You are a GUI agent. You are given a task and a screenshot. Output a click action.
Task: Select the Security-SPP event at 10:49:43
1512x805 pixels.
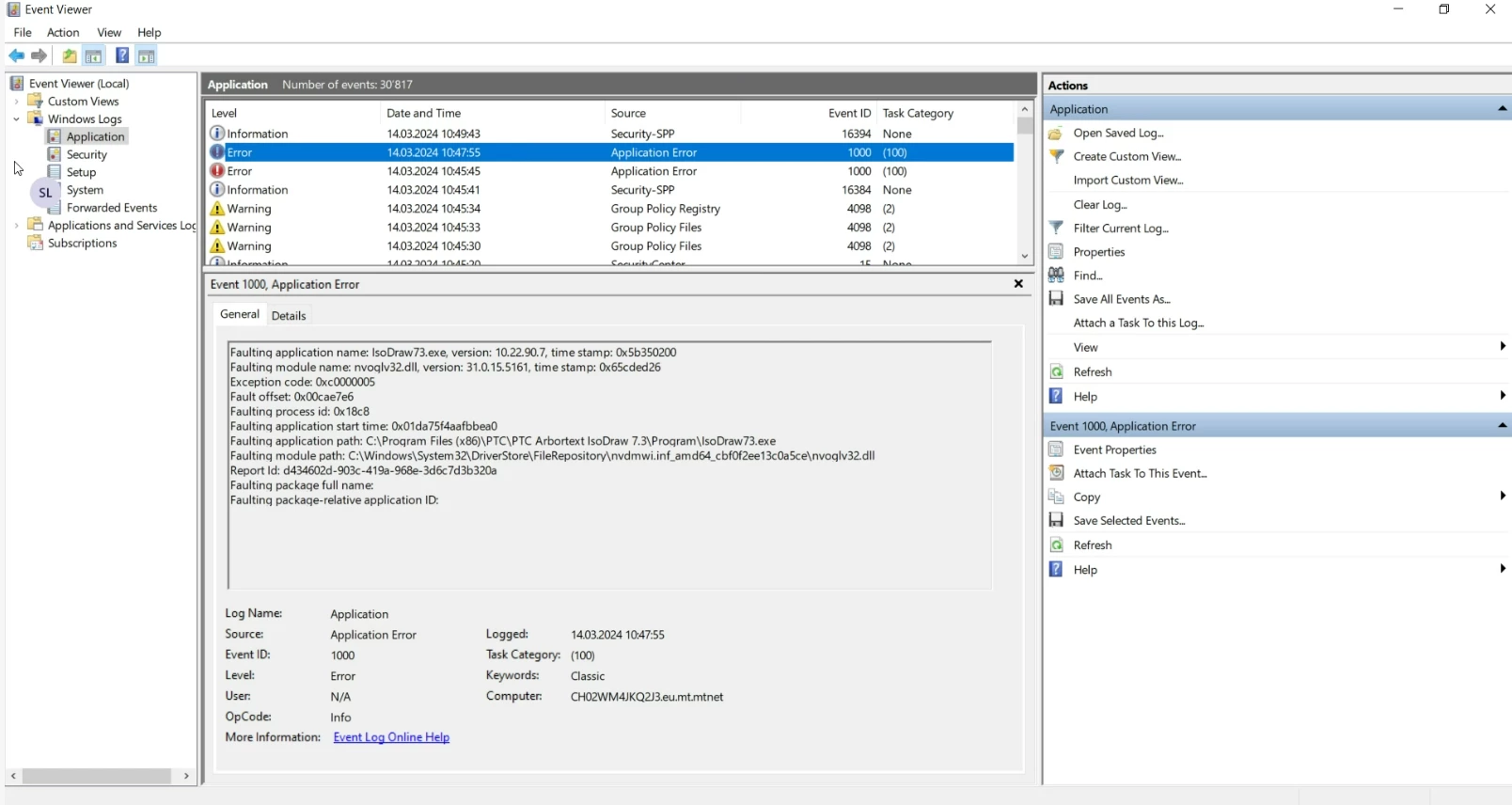coord(610,134)
